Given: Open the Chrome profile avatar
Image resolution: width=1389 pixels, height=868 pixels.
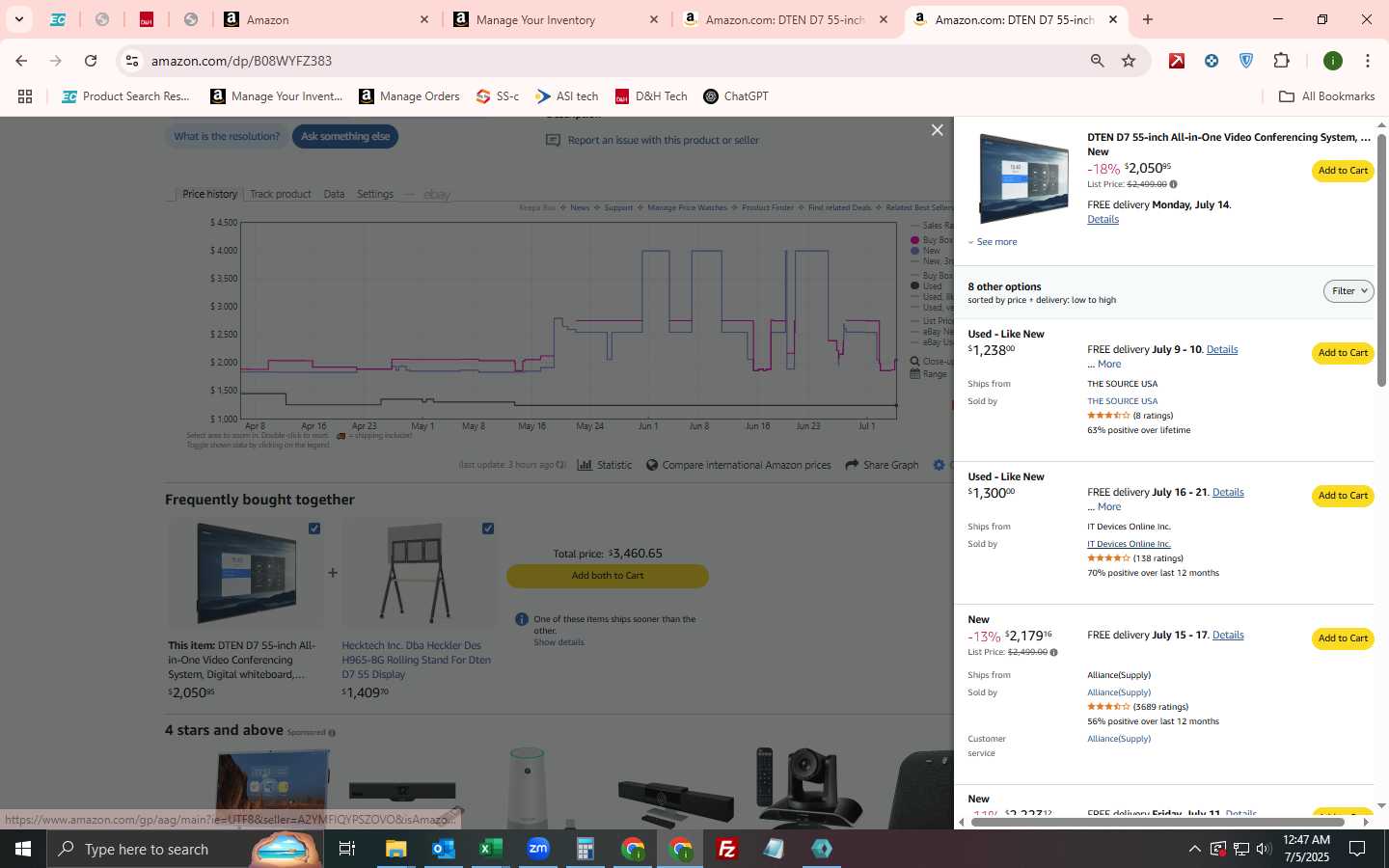Looking at the screenshot, I should (1333, 61).
